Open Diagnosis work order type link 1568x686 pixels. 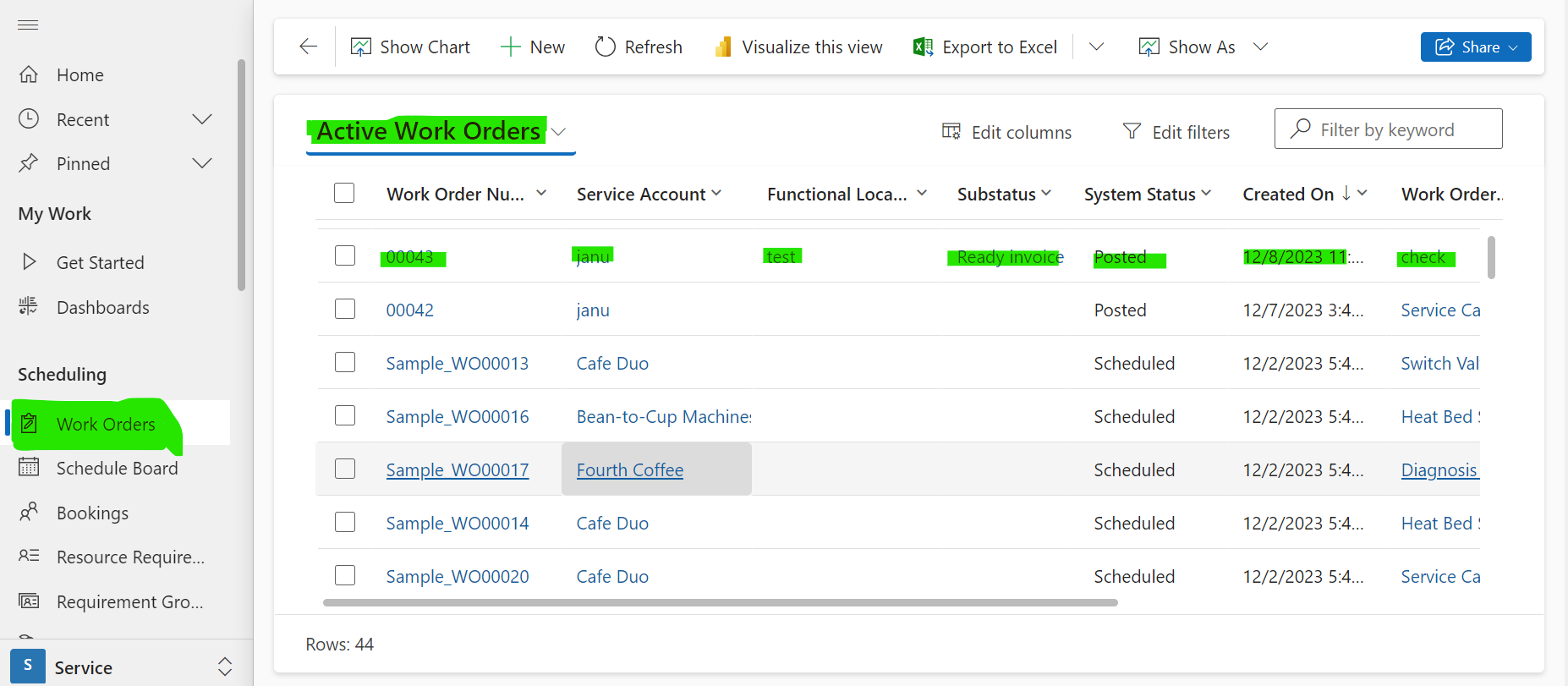[1439, 469]
